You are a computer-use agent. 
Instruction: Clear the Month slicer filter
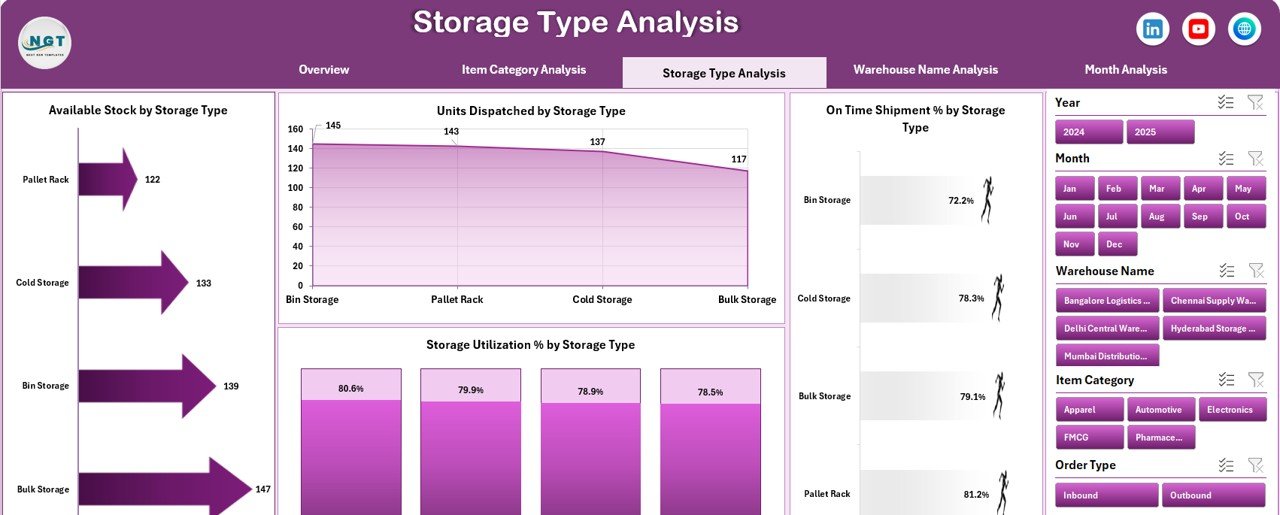[x=1256, y=158]
